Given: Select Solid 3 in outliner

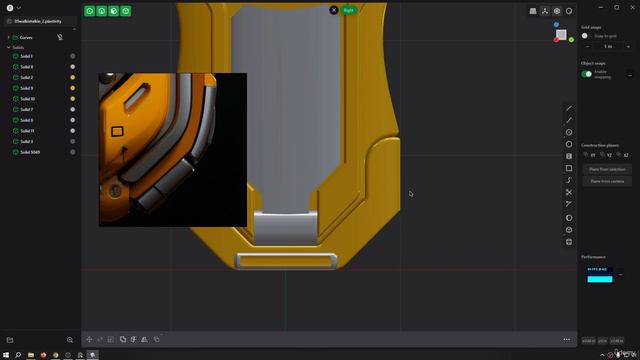Looking at the screenshot, I should 27,141.
